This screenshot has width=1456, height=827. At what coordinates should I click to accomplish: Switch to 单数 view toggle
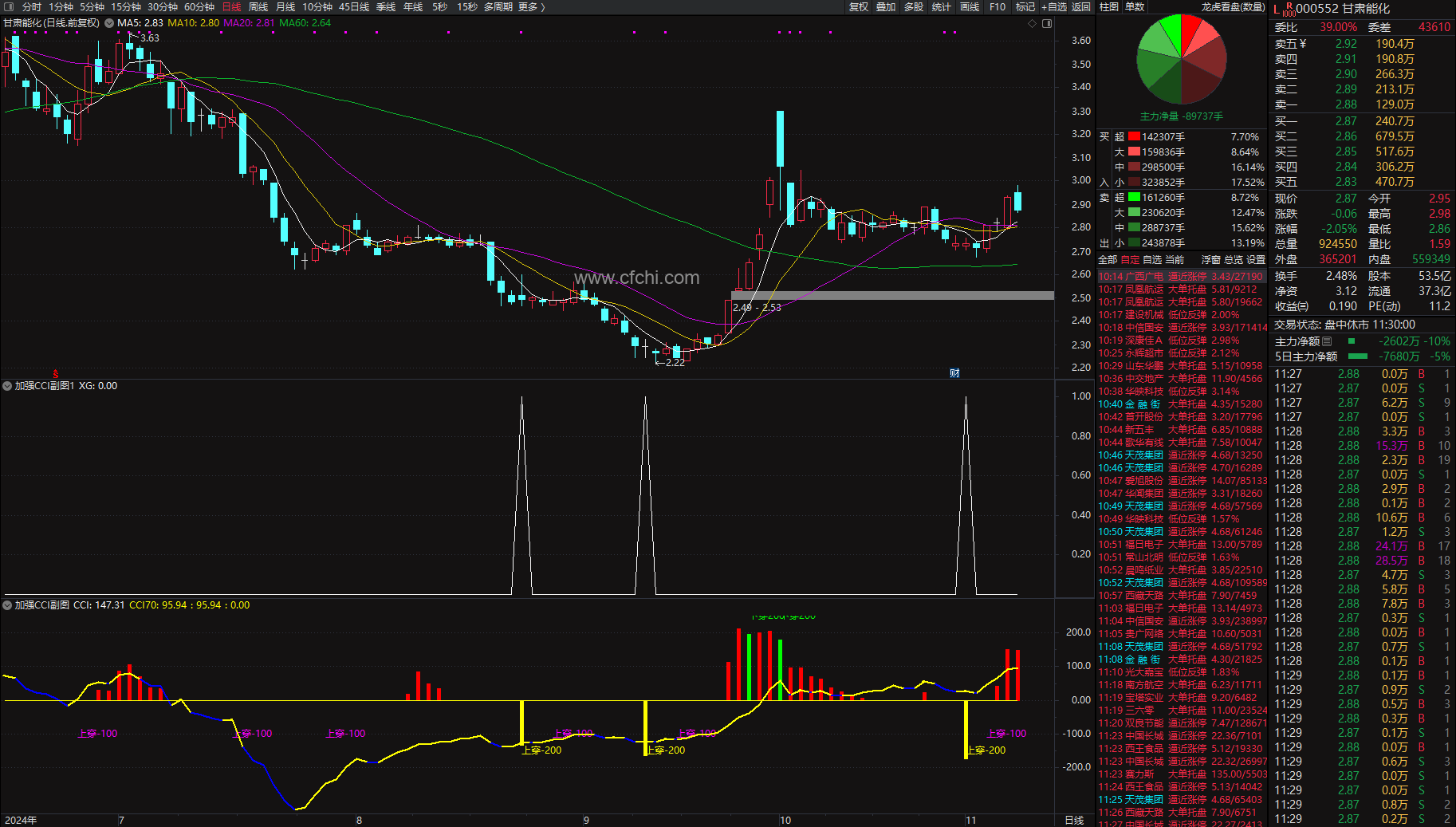point(1135,6)
